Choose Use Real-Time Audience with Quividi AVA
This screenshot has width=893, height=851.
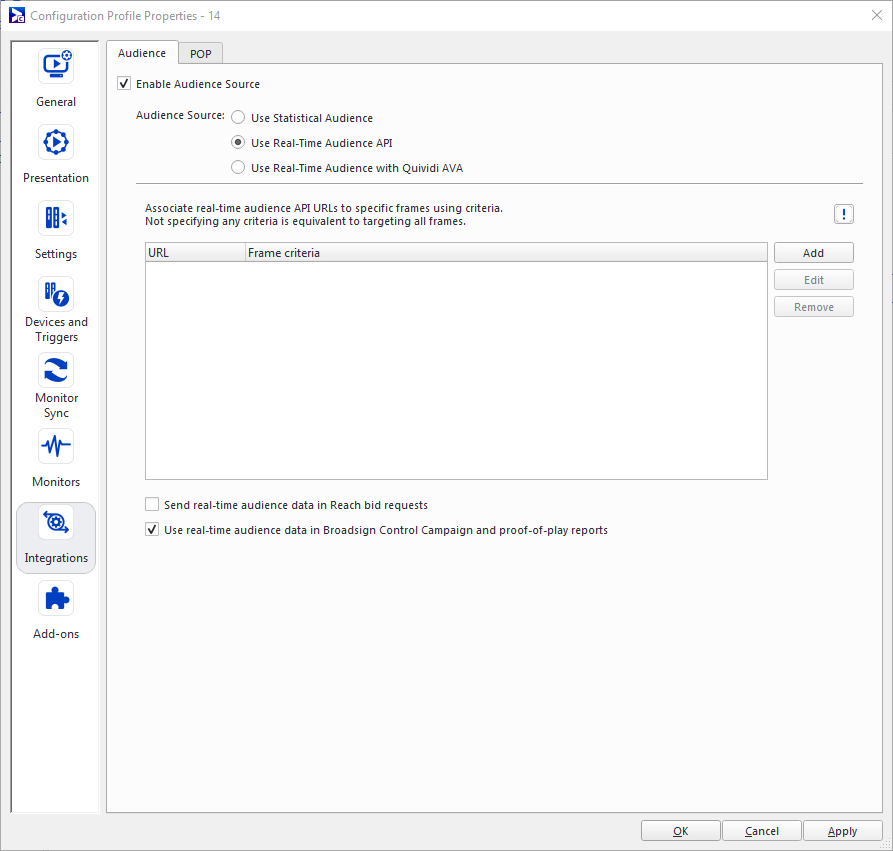coord(238,168)
